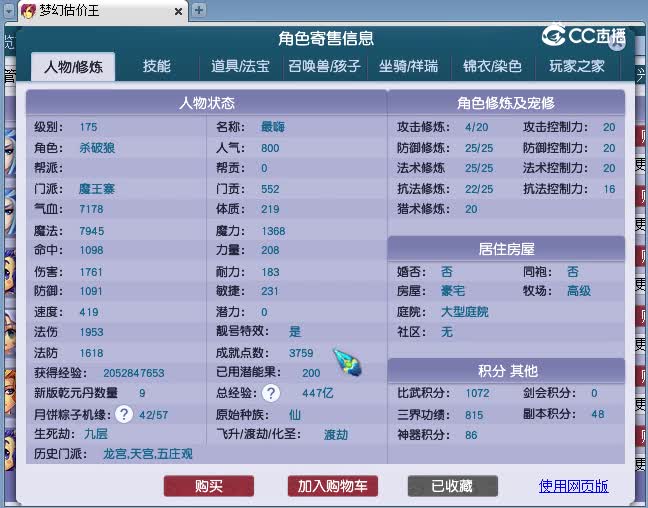Click the 飞升/渡劫/化圣 value 渡劫
Screen dimensions: 648x508
point(336,435)
